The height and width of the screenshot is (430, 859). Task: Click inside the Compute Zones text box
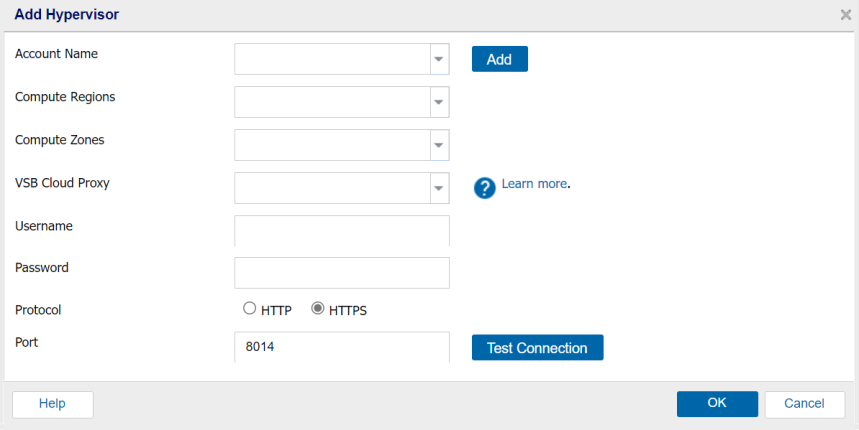click(x=333, y=145)
